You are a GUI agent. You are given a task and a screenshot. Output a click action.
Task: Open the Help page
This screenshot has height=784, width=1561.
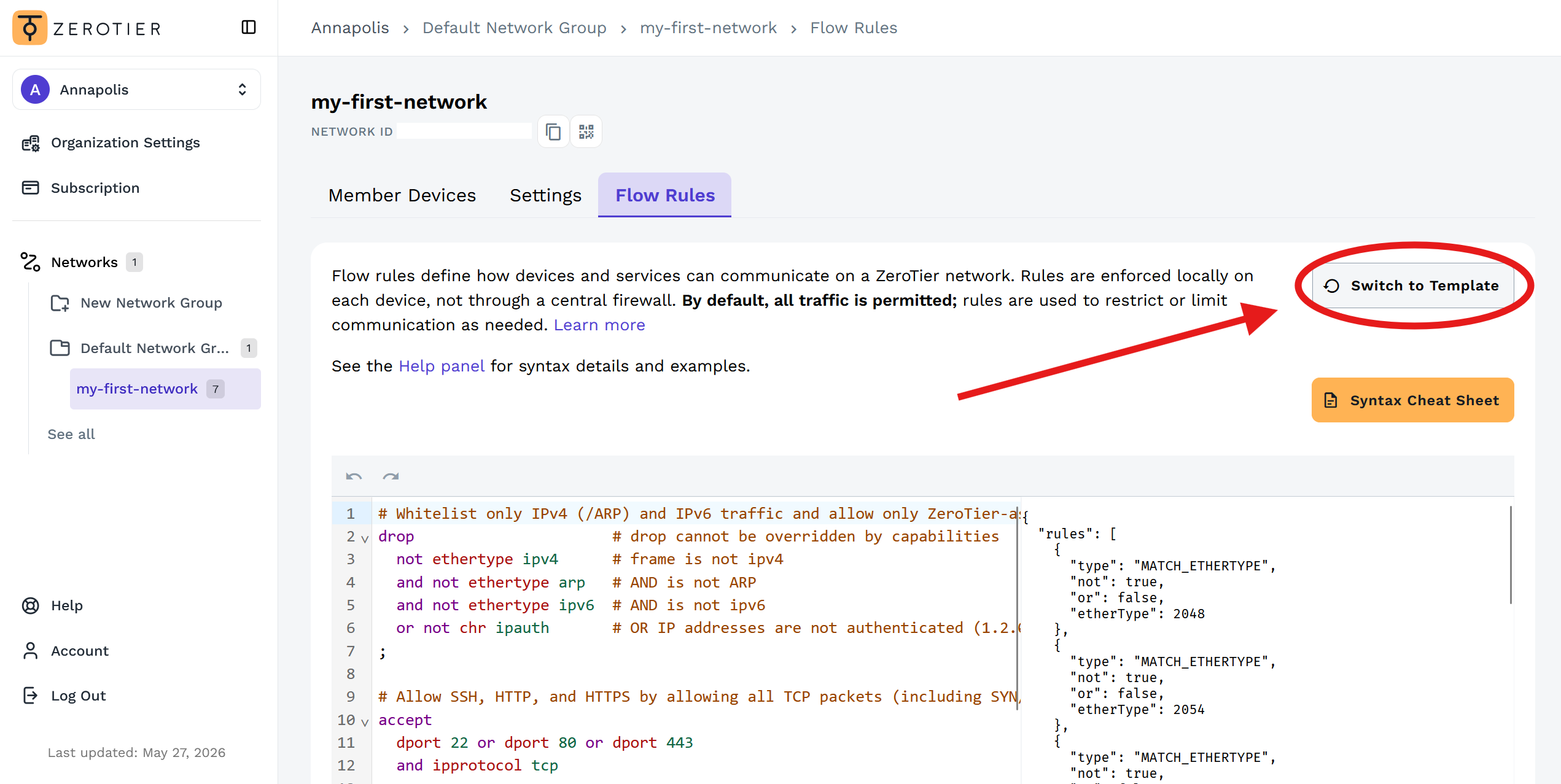67,605
